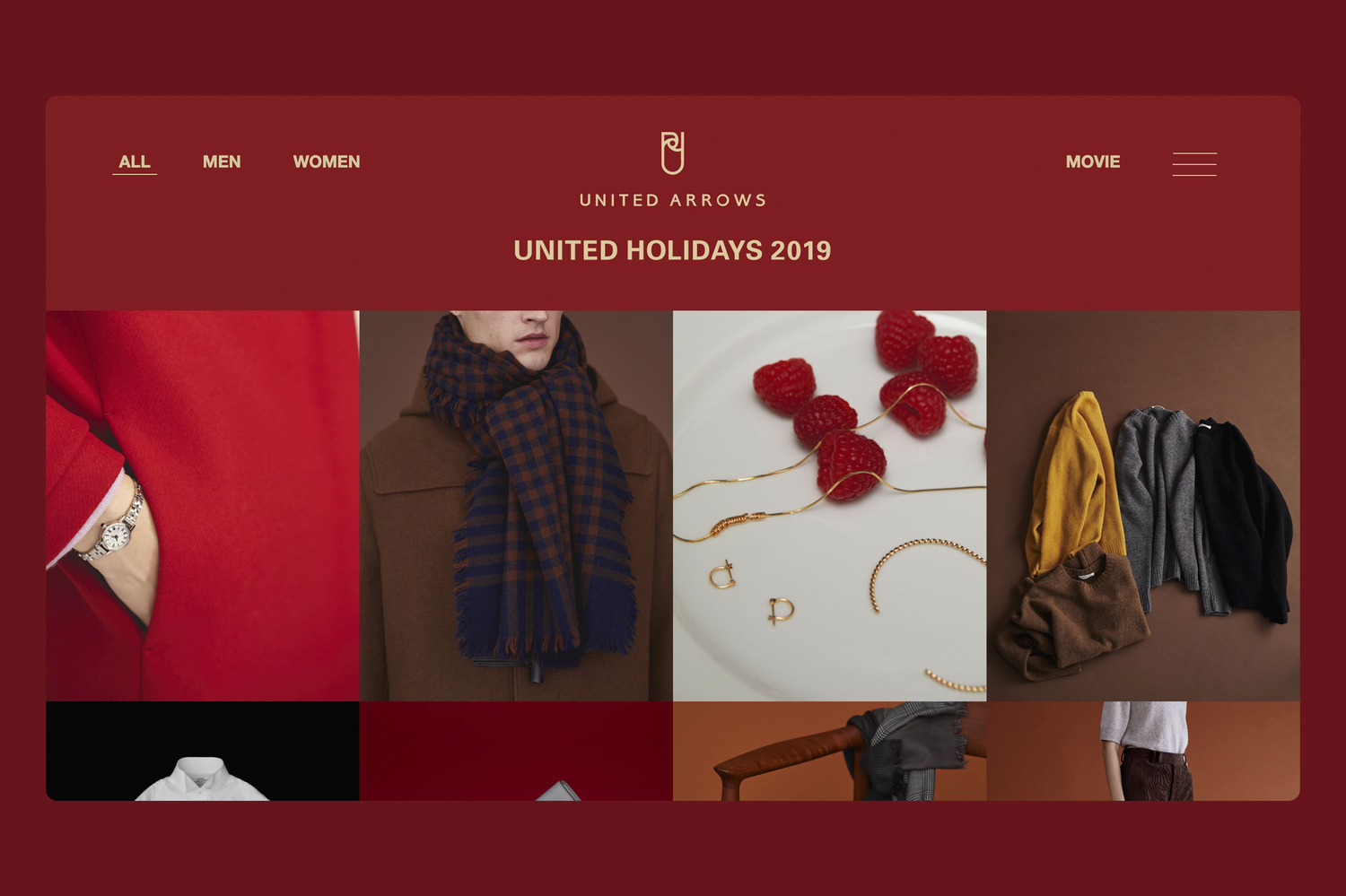
Task: Click the UNITED ARROWS wordmark text
Action: coord(673,200)
